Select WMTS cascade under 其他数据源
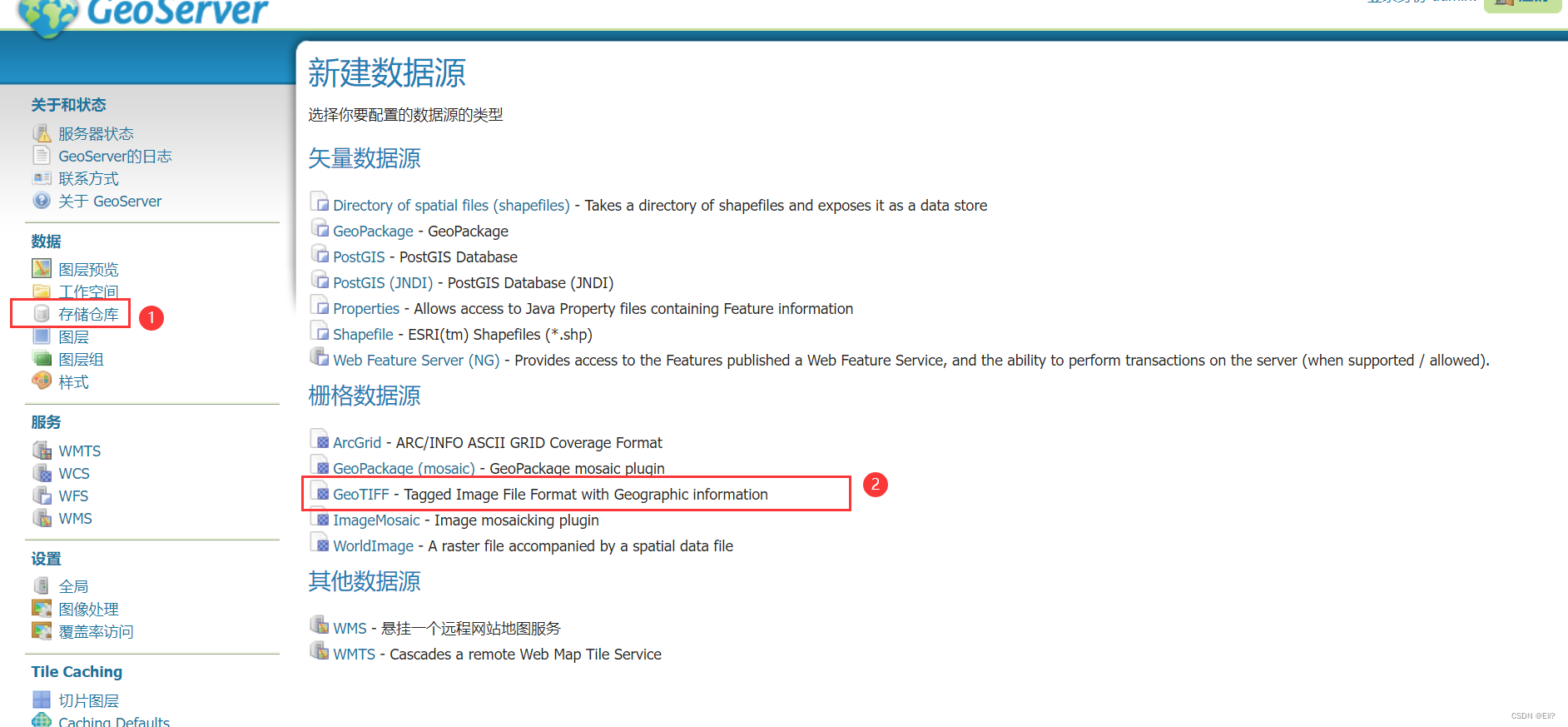 (354, 654)
